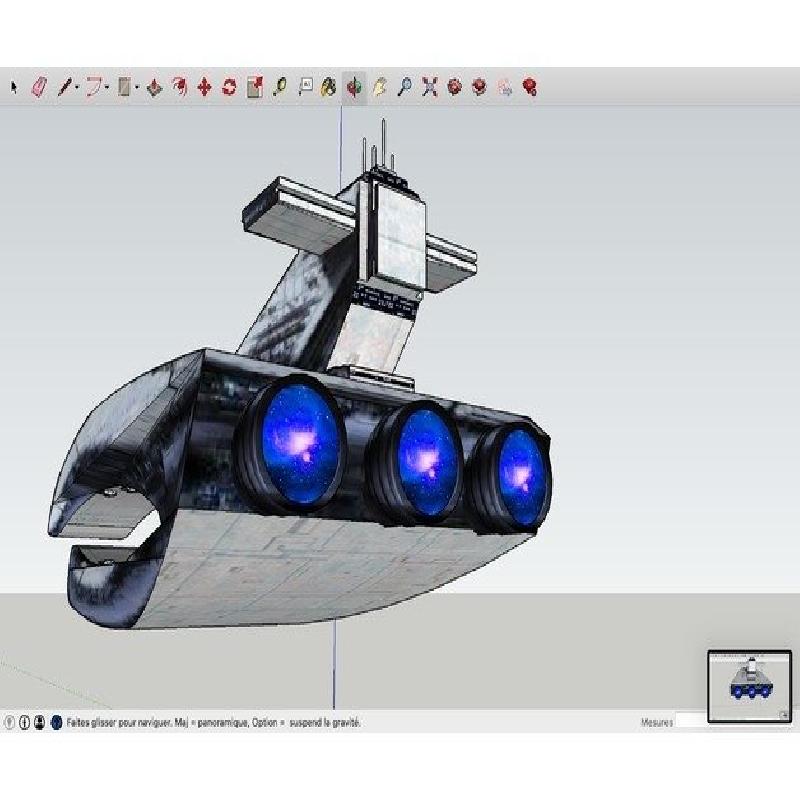Open the 3D Warehouse

[455, 87]
